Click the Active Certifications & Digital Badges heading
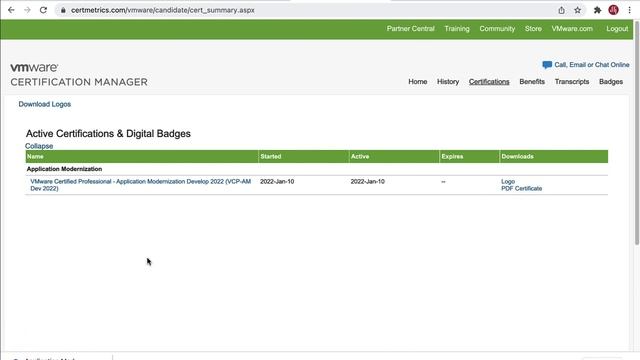The image size is (640, 360). click(108, 133)
